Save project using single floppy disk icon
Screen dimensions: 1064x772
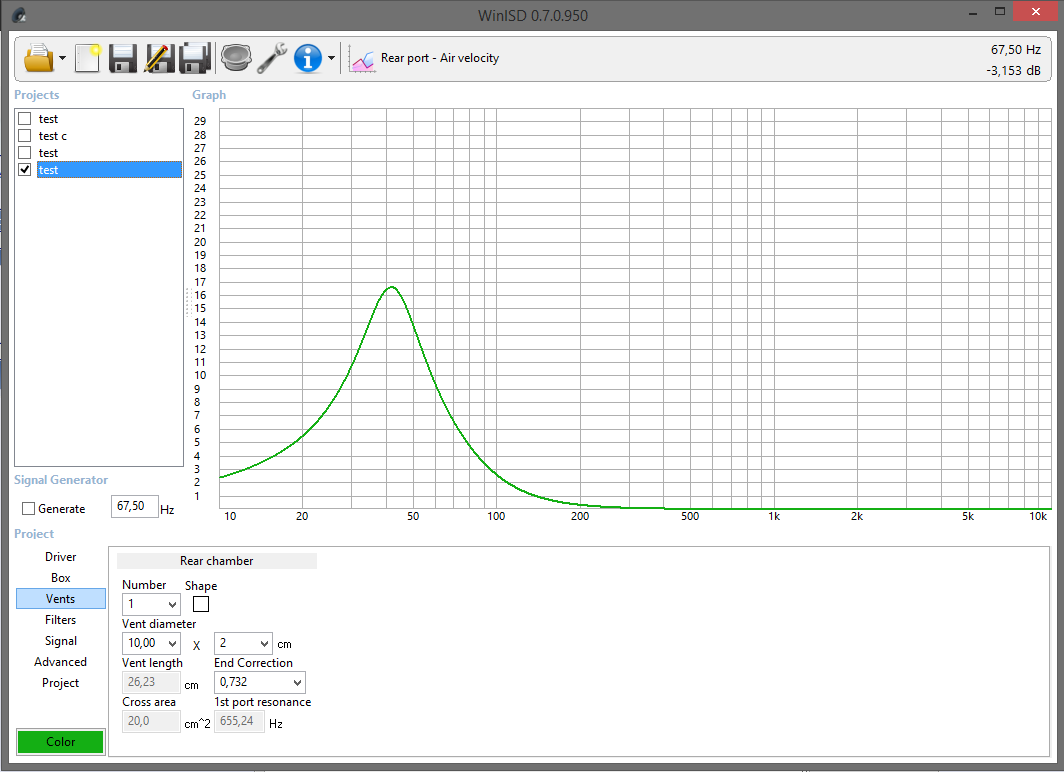pyautogui.click(x=123, y=58)
